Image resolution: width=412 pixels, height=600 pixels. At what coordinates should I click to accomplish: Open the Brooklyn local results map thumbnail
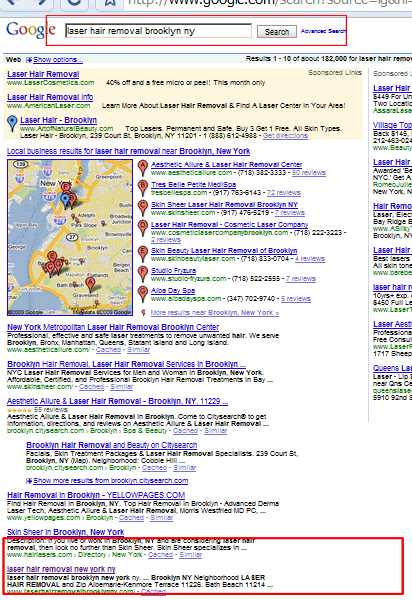[x=70, y=238]
